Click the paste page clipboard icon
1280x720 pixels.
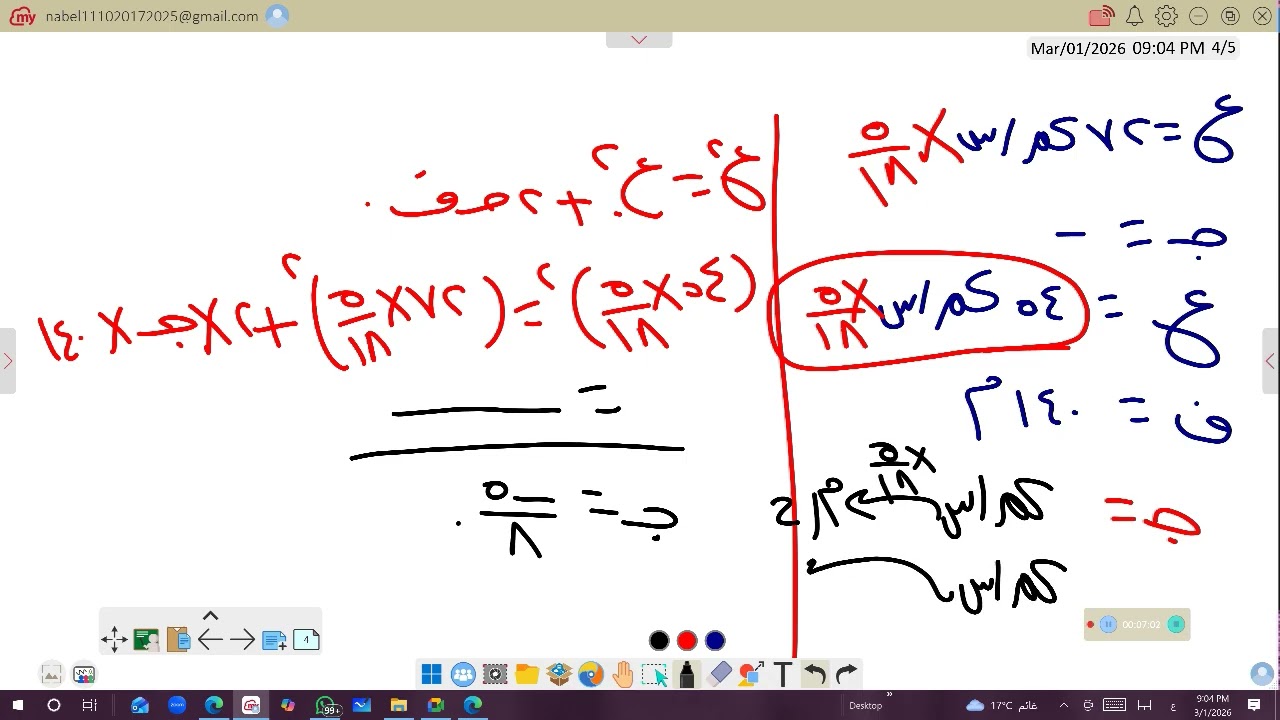178,640
